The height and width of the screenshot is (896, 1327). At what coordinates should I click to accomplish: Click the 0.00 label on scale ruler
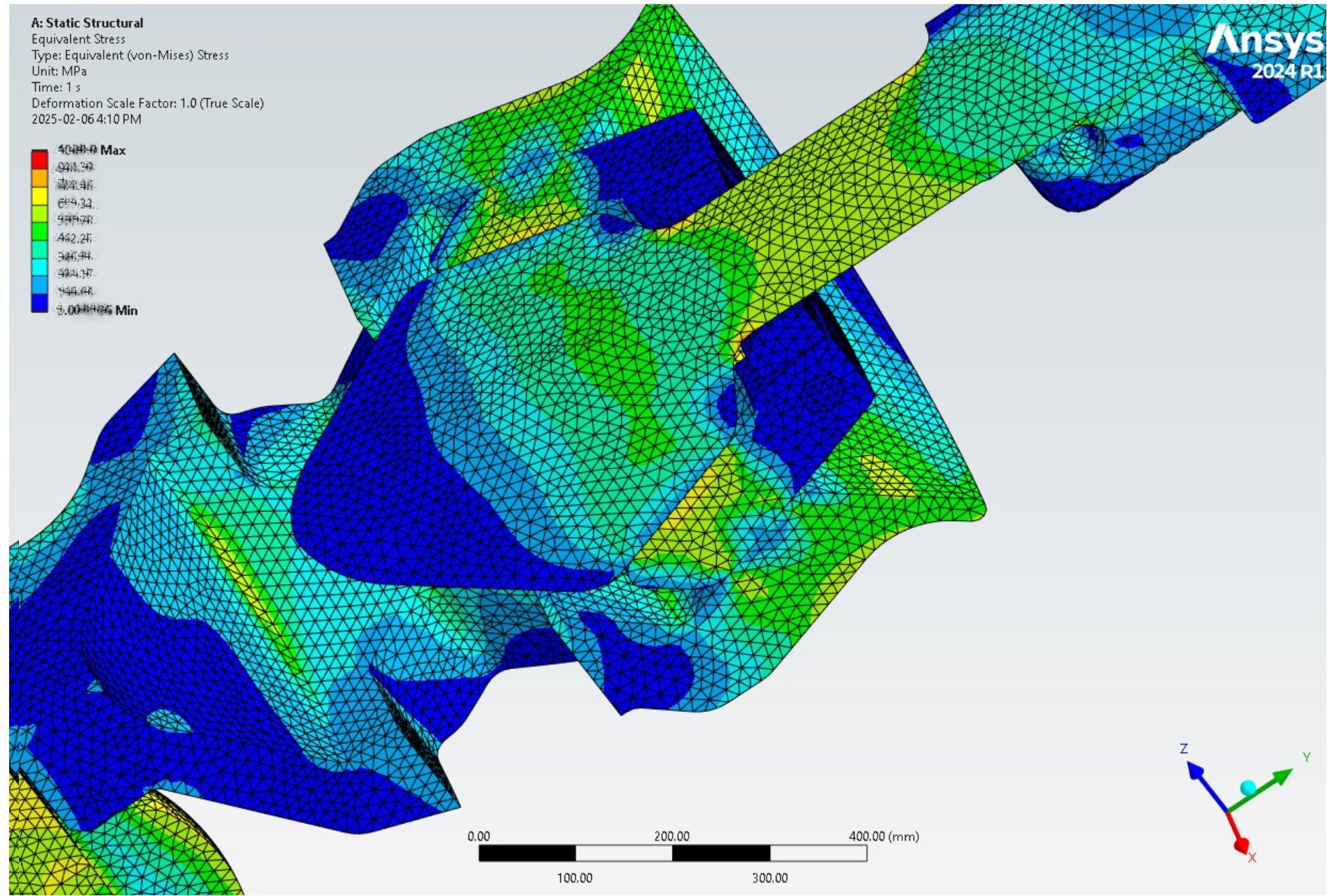479,836
